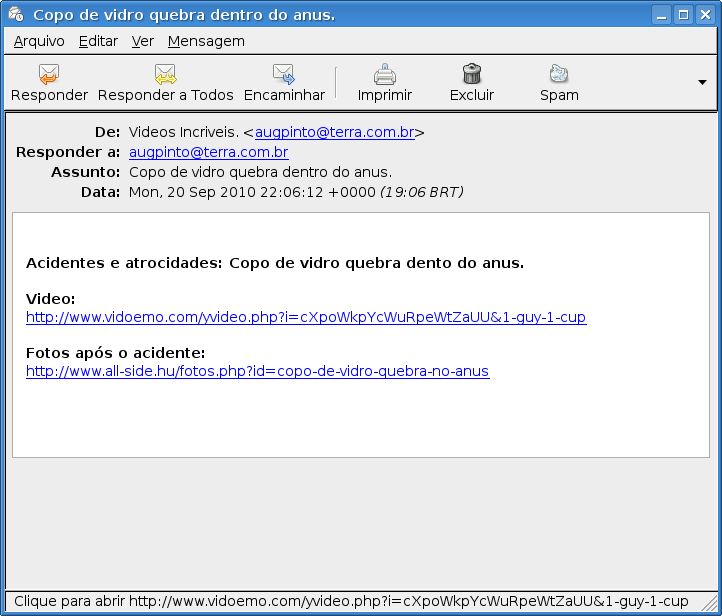722x616 pixels.
Task: Click the 'Fotos após o acidente:' label
Action: [116, 353]
